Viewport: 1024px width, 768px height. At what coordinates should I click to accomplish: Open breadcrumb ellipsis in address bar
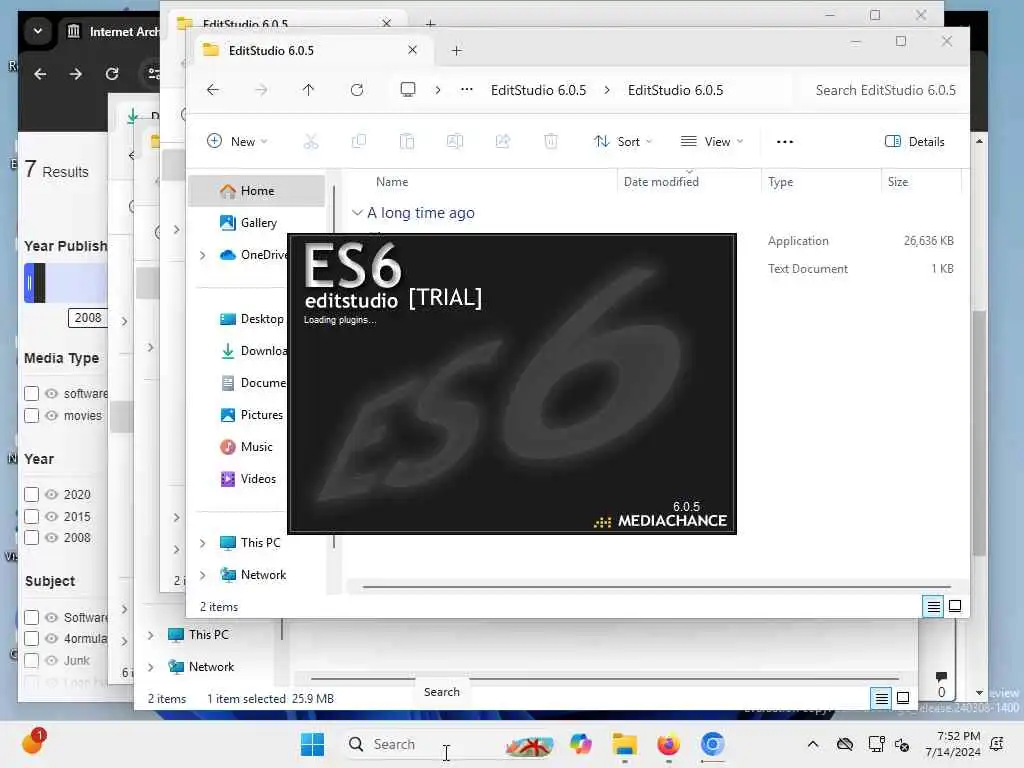pyautogui.click(x=466, y=90)
